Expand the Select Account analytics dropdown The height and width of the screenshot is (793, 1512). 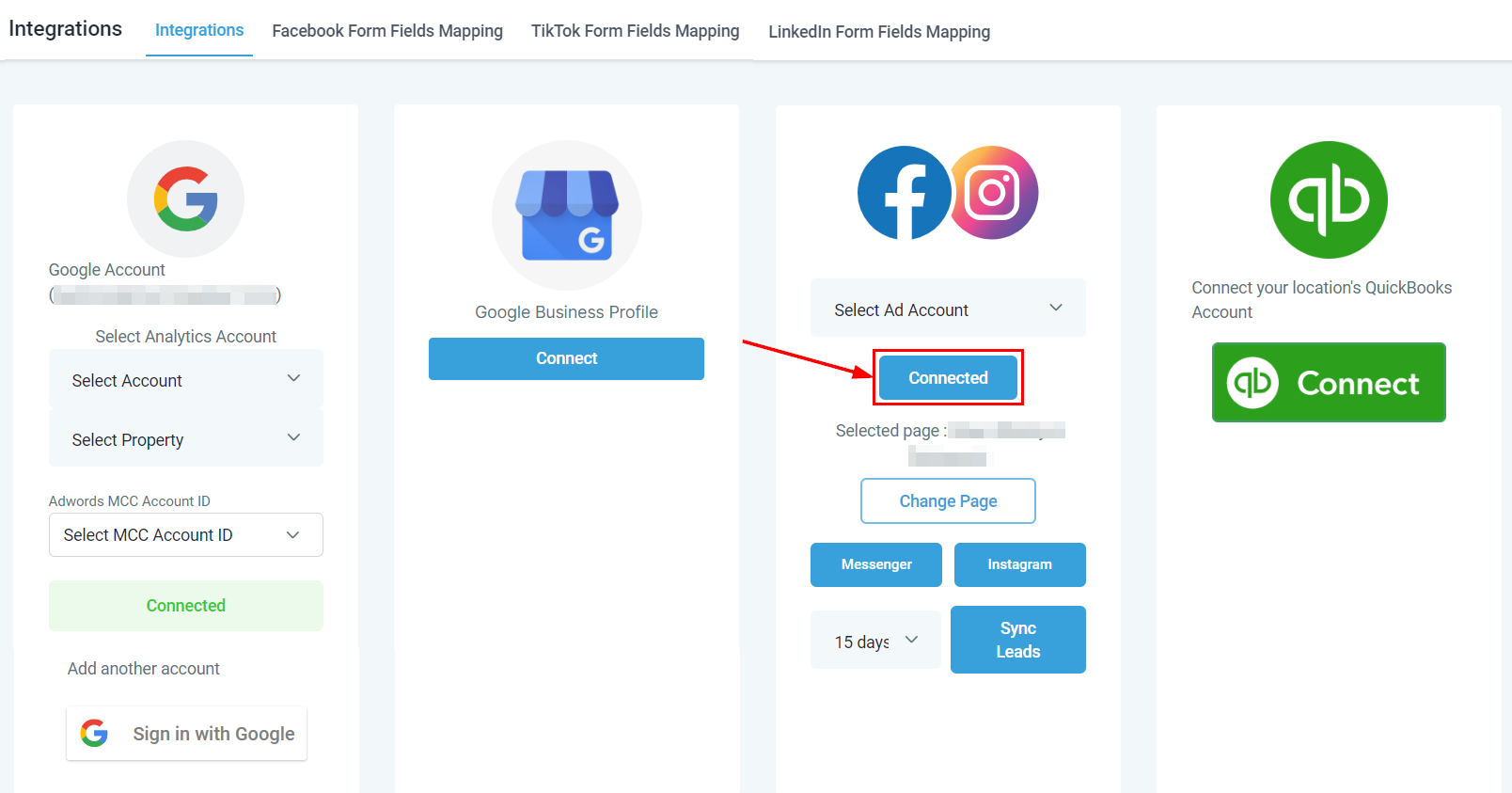[x=186, y=380]
